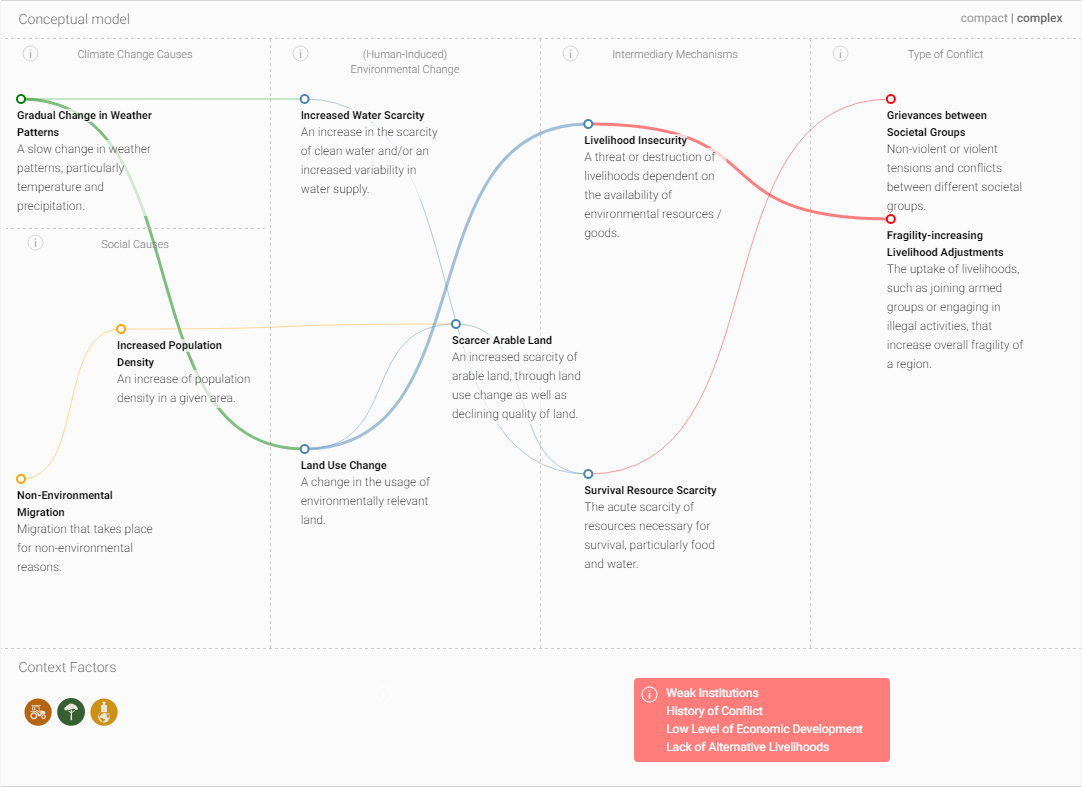This screenshot has width=1082, height=787.
Task: Click info icon next to Intermediary Mechanisms
Action: tap(571, 54)
